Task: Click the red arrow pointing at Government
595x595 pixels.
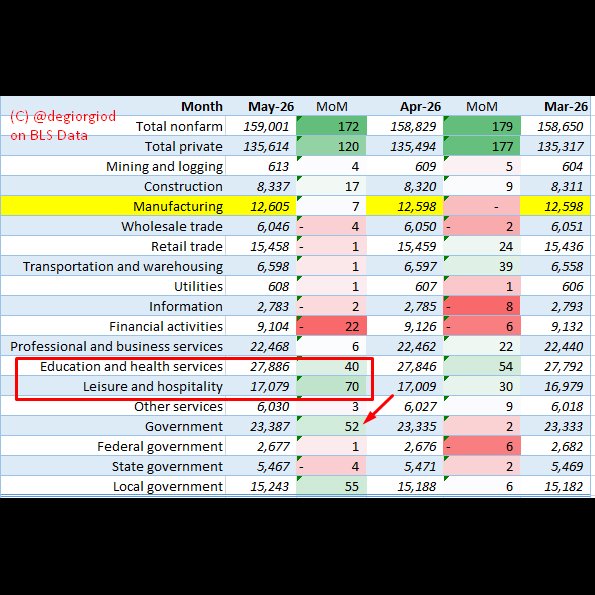Action: [378, 409]
